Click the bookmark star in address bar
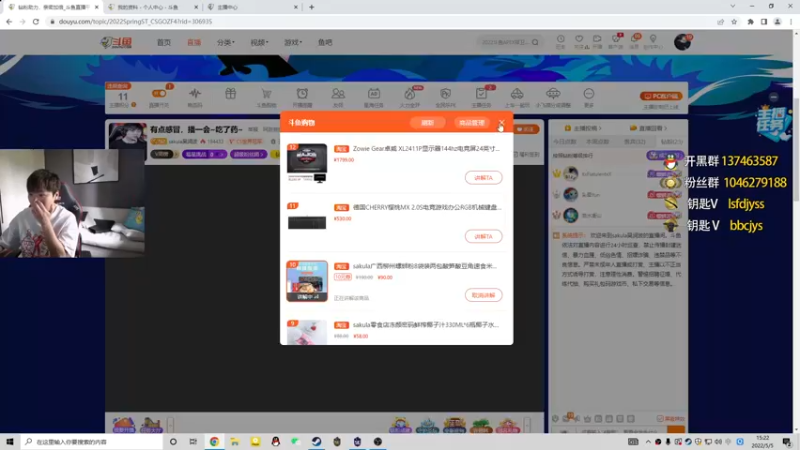This screenshot has height=450, width=800. point(734,21)
